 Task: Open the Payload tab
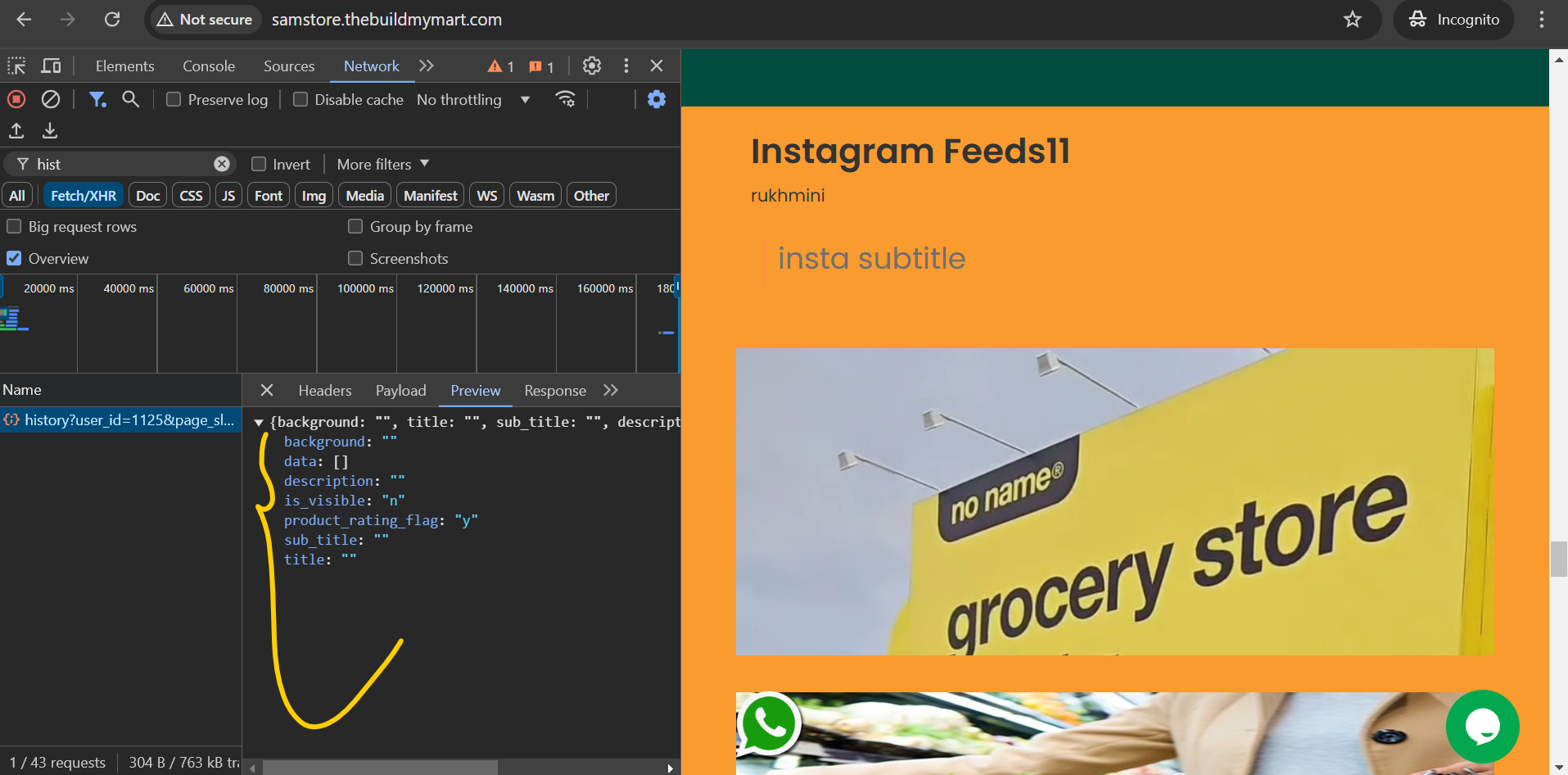(x=401, y=391)
